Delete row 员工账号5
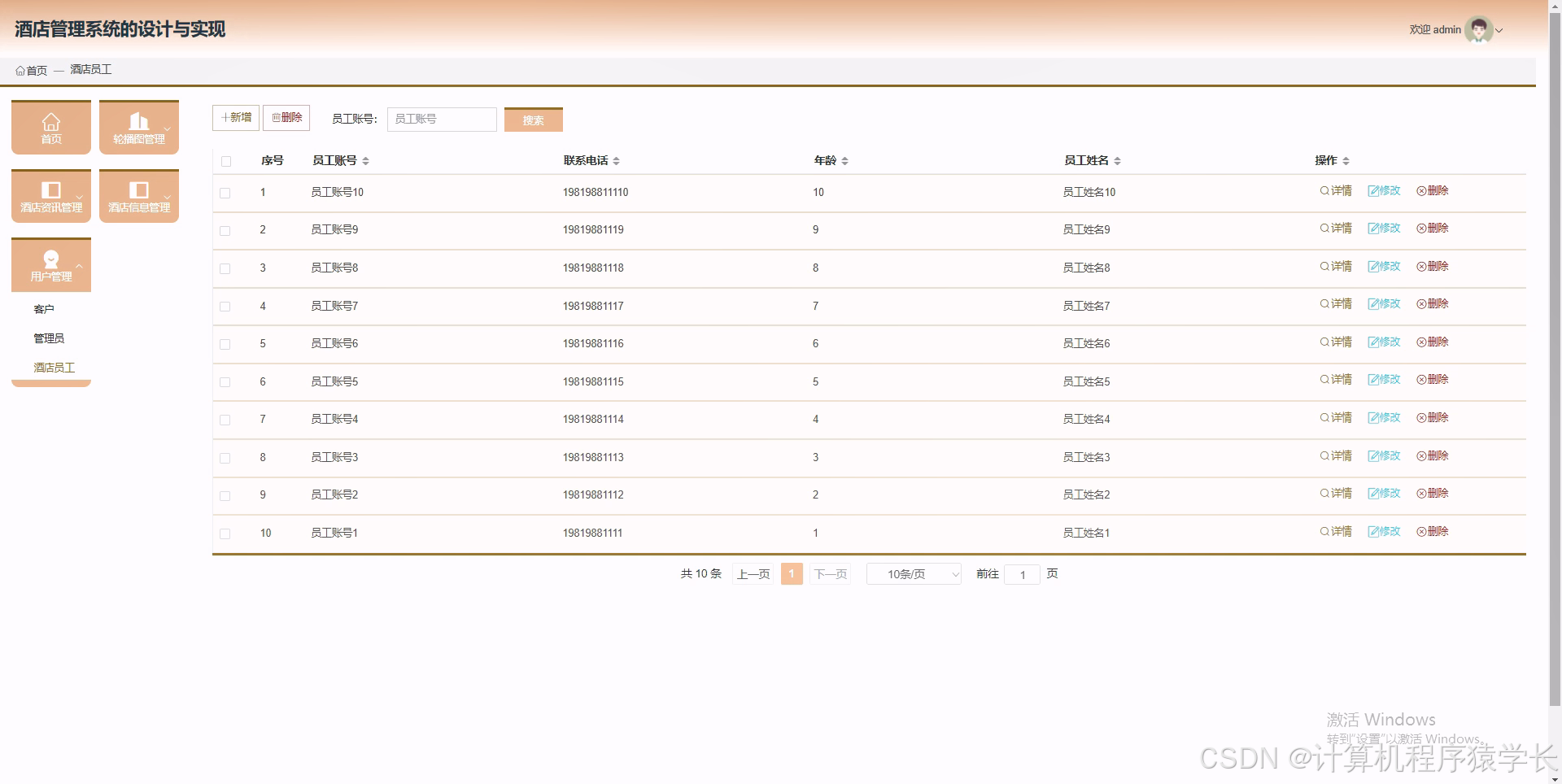This screenshot has width=1562, height=784. (x=1433, y=380)
